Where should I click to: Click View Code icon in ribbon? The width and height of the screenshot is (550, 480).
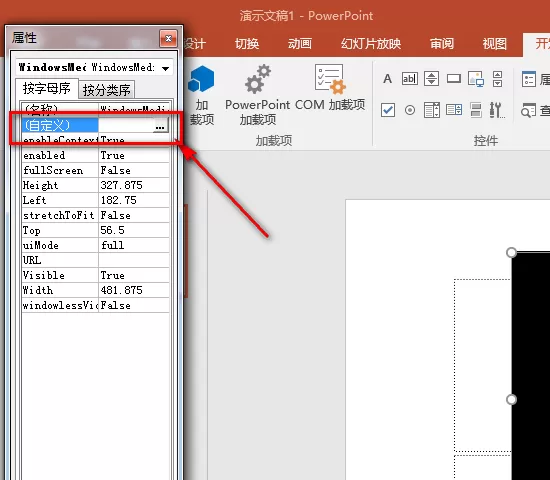tap(535, 111)
